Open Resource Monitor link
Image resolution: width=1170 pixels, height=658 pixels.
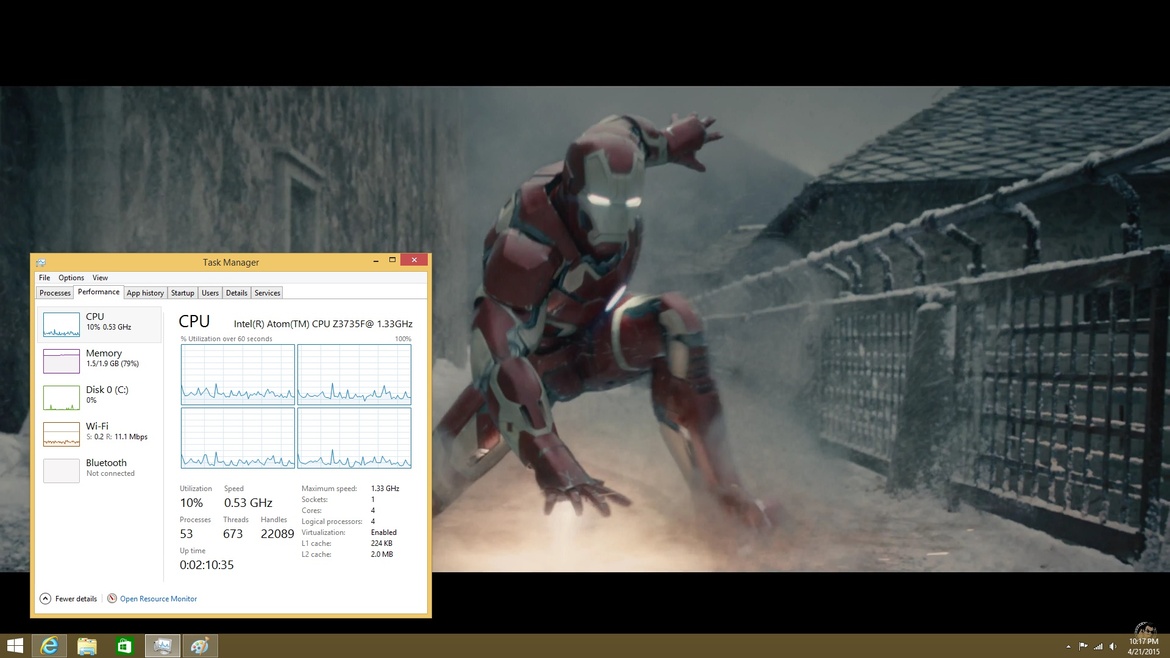(x=158, y=599)
